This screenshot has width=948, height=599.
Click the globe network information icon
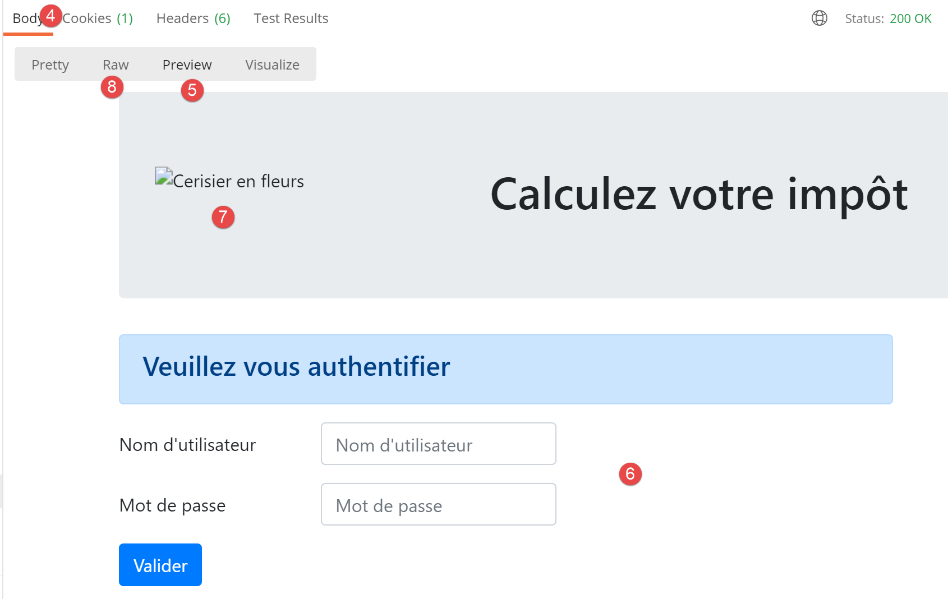coord(819,18)
